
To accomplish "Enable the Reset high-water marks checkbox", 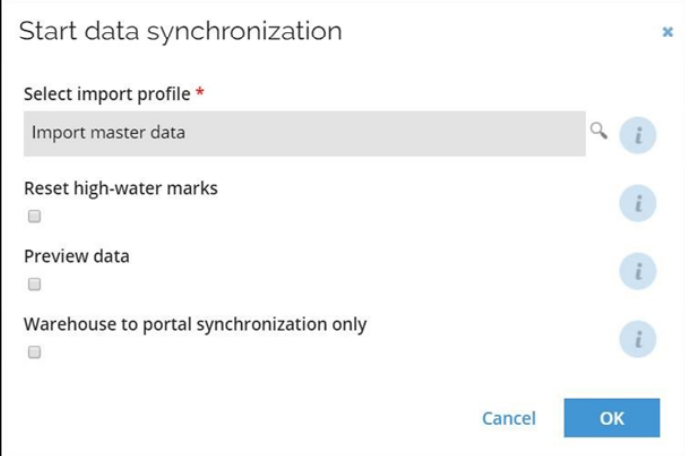I will [35, 216].
